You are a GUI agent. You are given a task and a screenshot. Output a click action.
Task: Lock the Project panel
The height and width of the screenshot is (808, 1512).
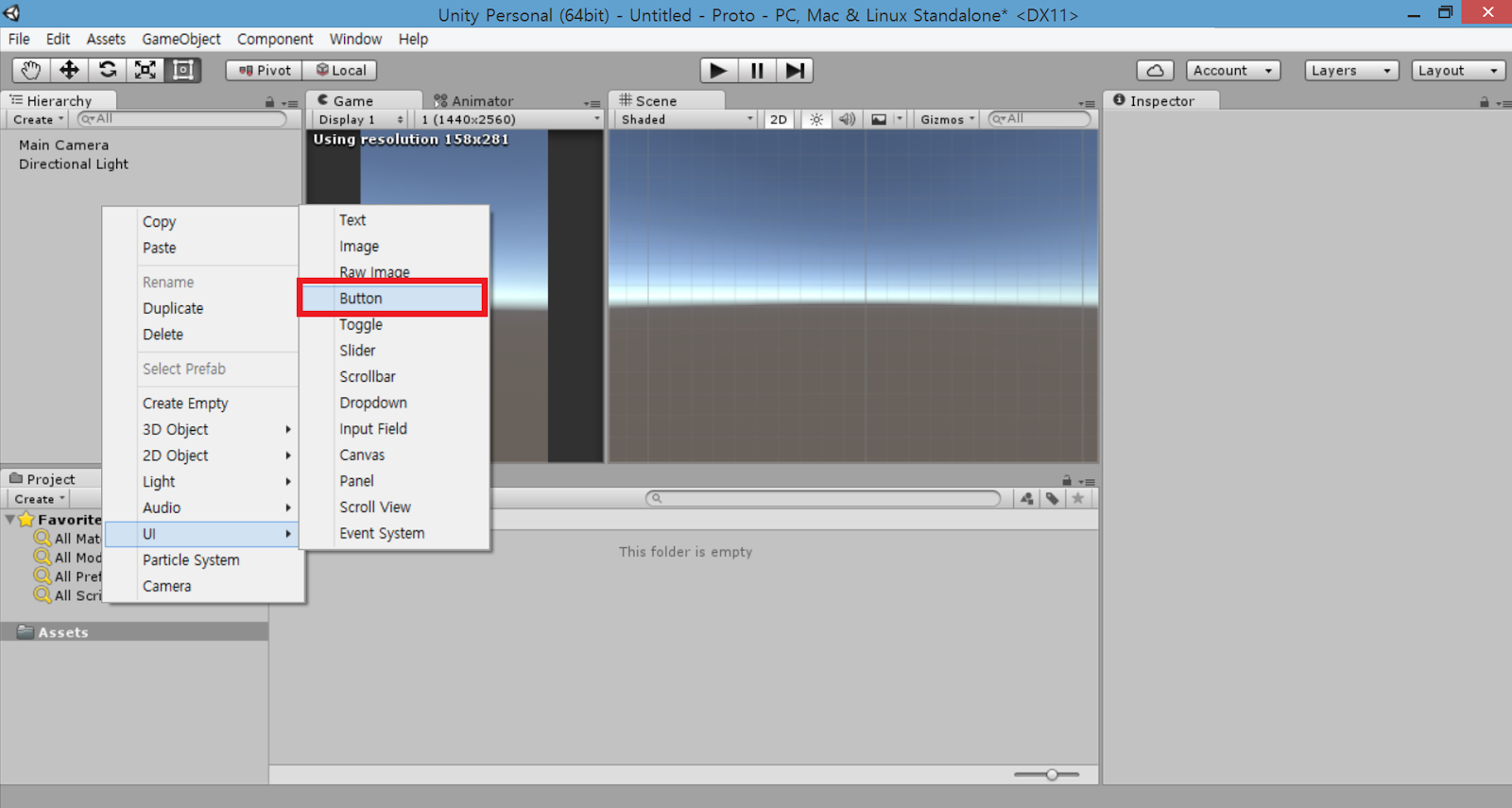pyautogui.click(x=1066, y=480)
